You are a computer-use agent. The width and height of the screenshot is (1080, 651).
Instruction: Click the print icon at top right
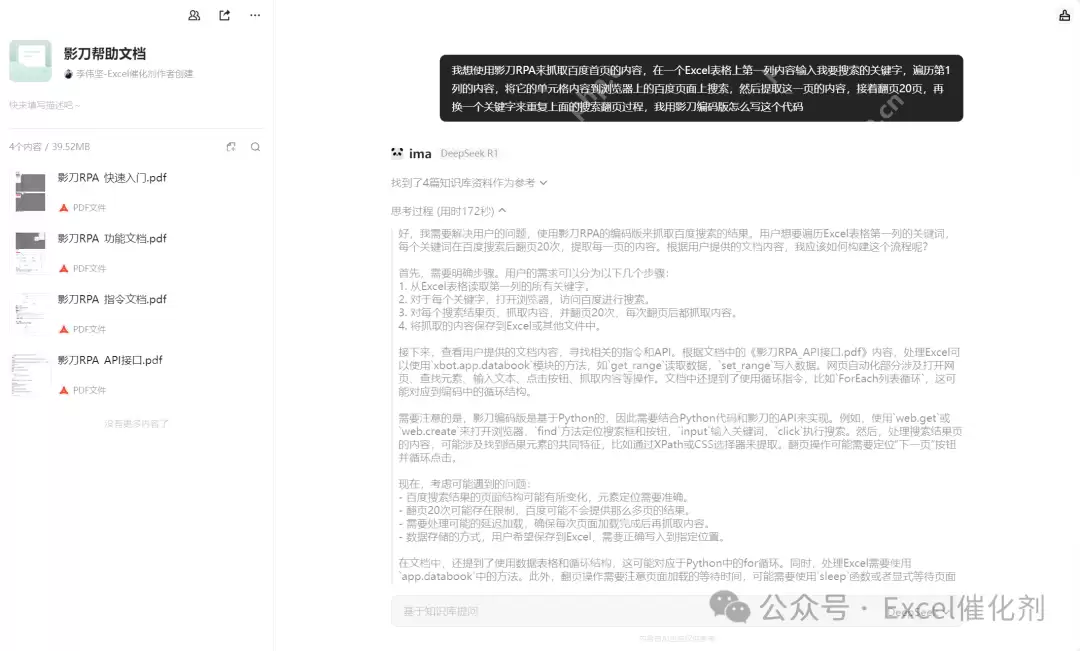coord(1065,15)
